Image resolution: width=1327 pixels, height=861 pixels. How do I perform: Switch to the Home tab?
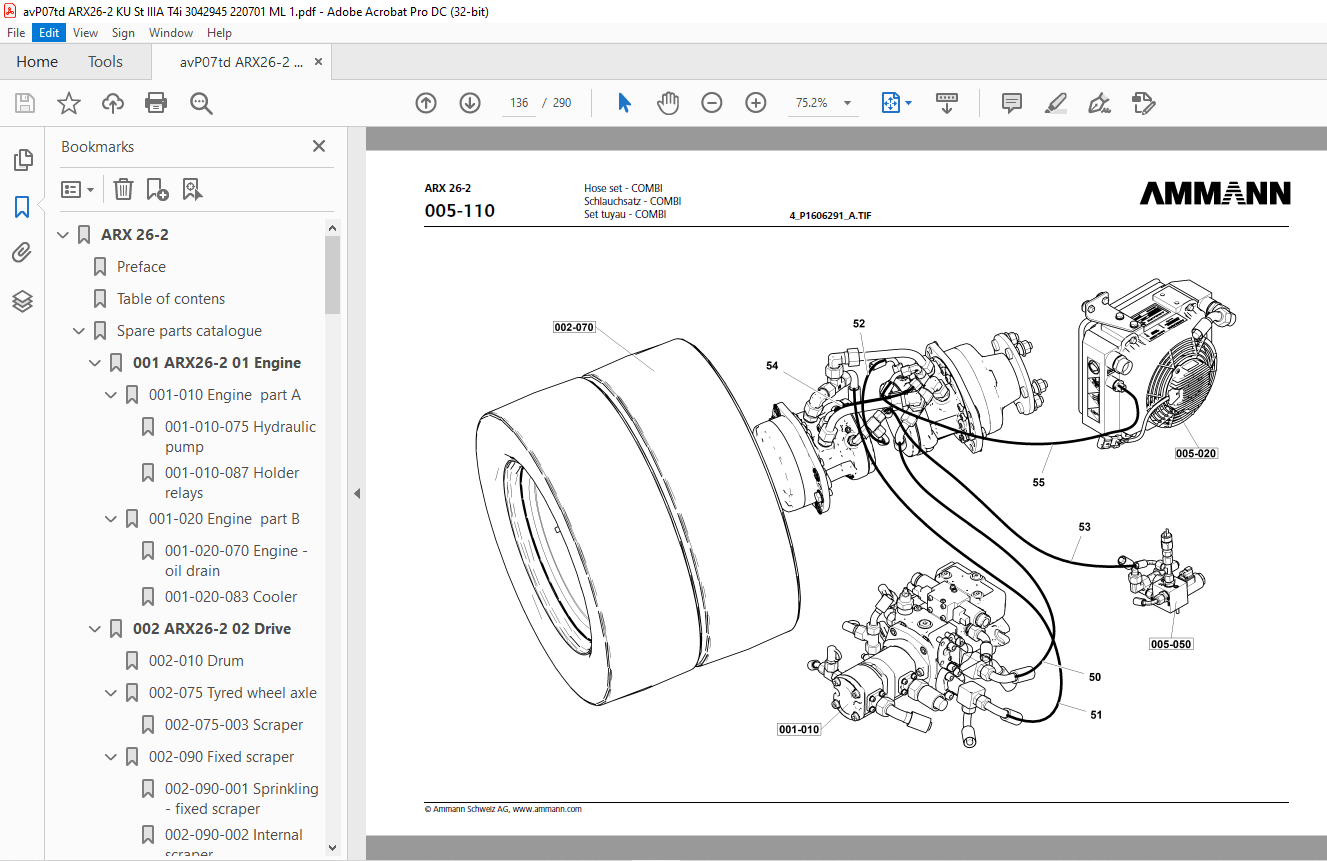[37, 62]
